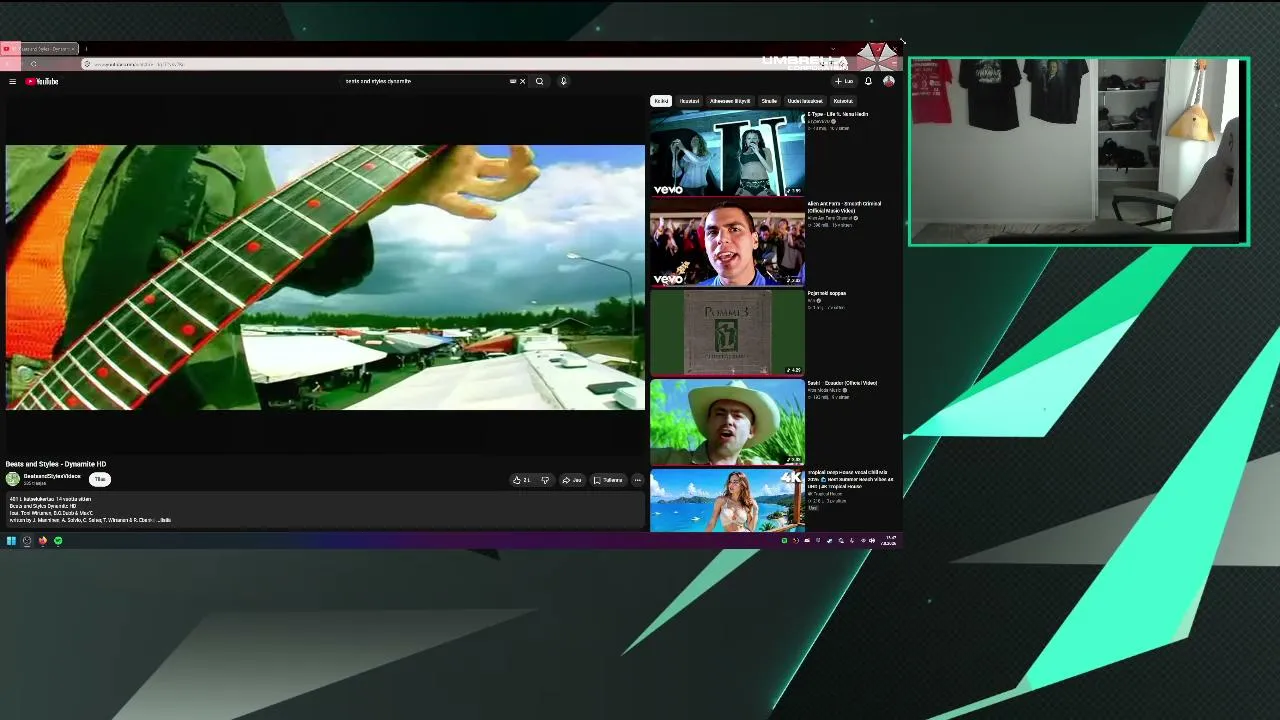Select the last filter chip in the row
Screen dimensions: 1280x720
[x=843, y=101]
